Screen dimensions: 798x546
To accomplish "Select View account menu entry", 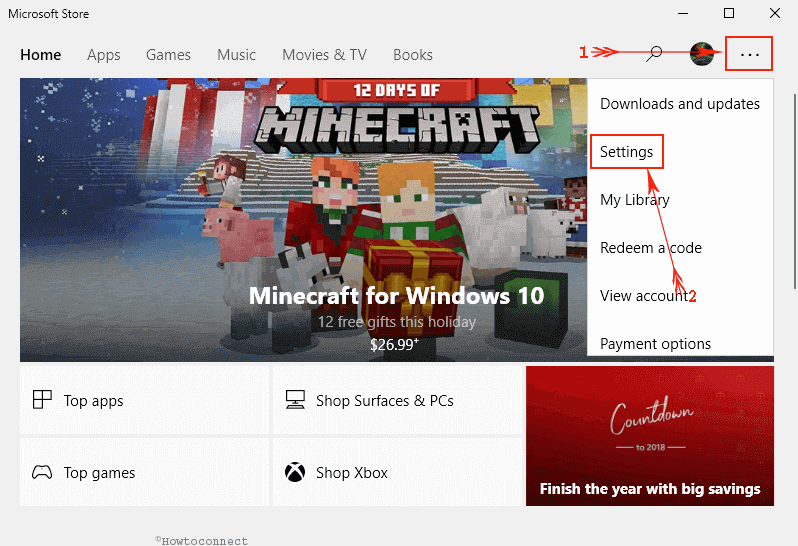I will coord(680,296).
